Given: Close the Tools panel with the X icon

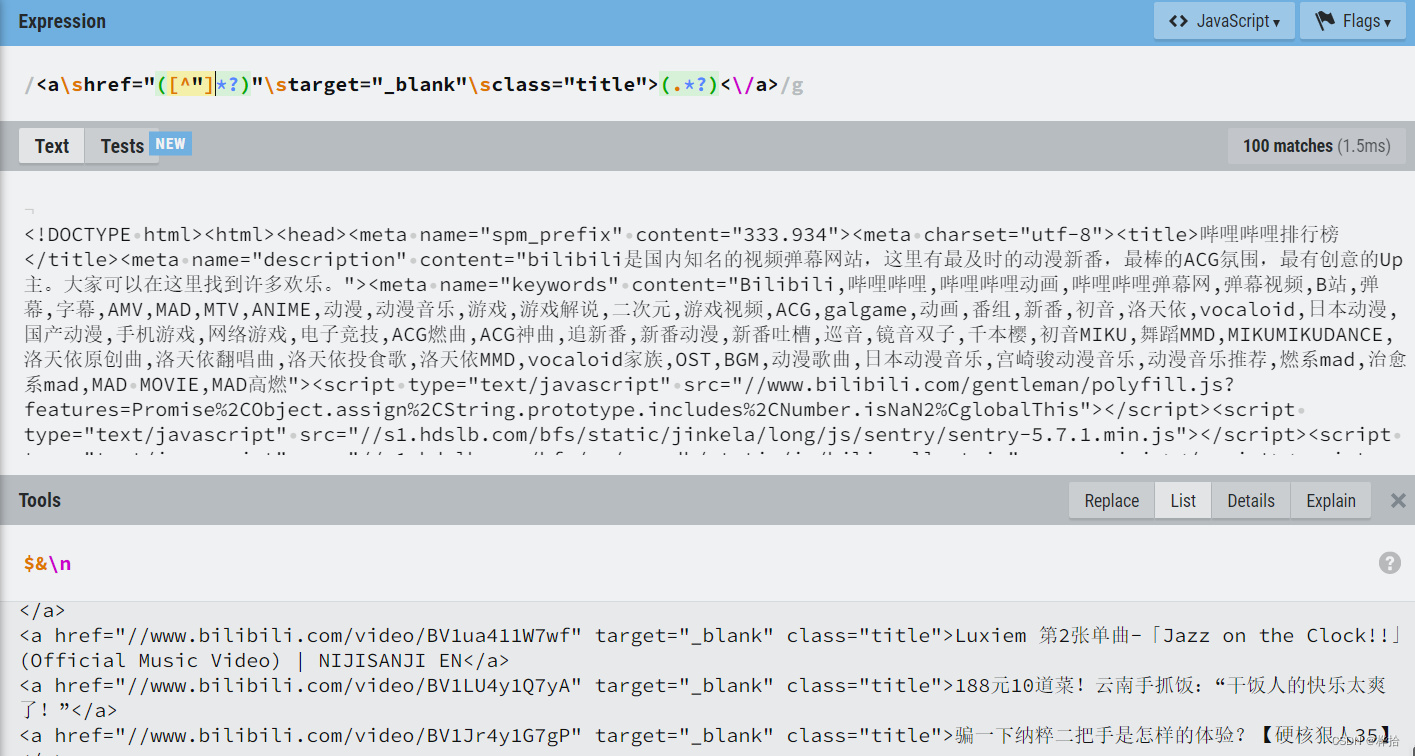Looking at the screenshot, I should [x=1397, y=500].
